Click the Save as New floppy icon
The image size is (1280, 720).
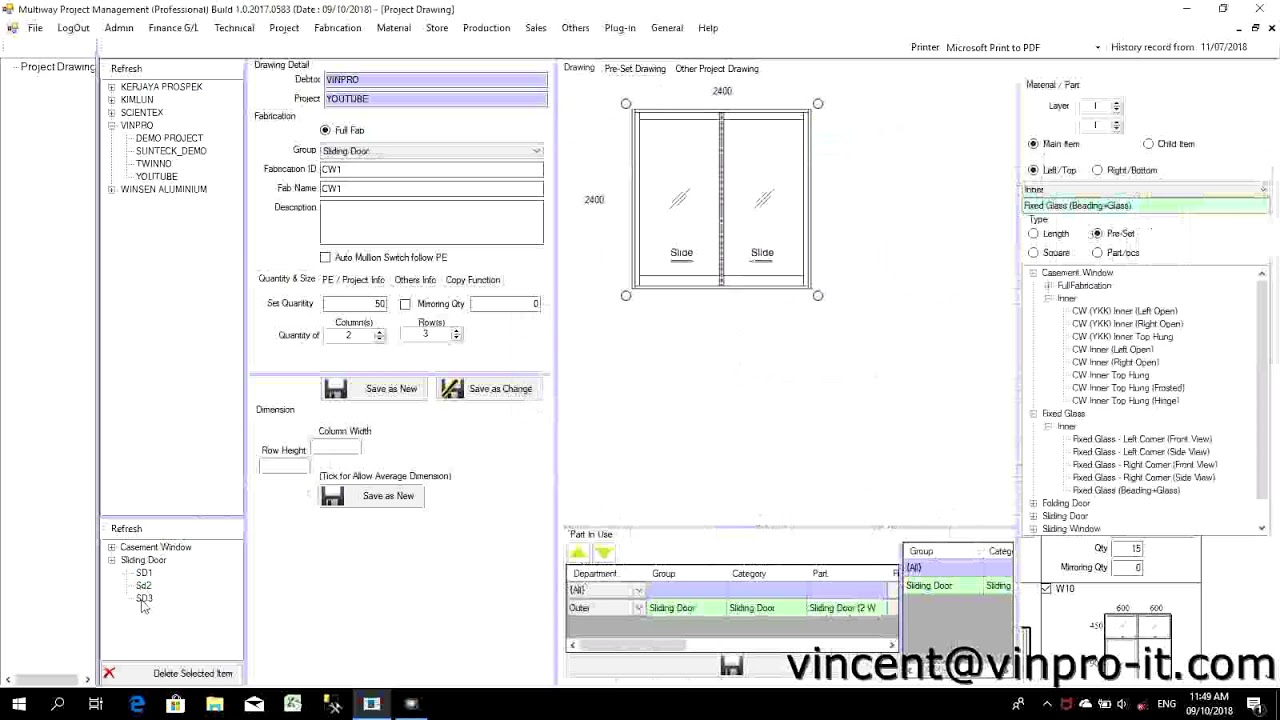pos(335,389)
